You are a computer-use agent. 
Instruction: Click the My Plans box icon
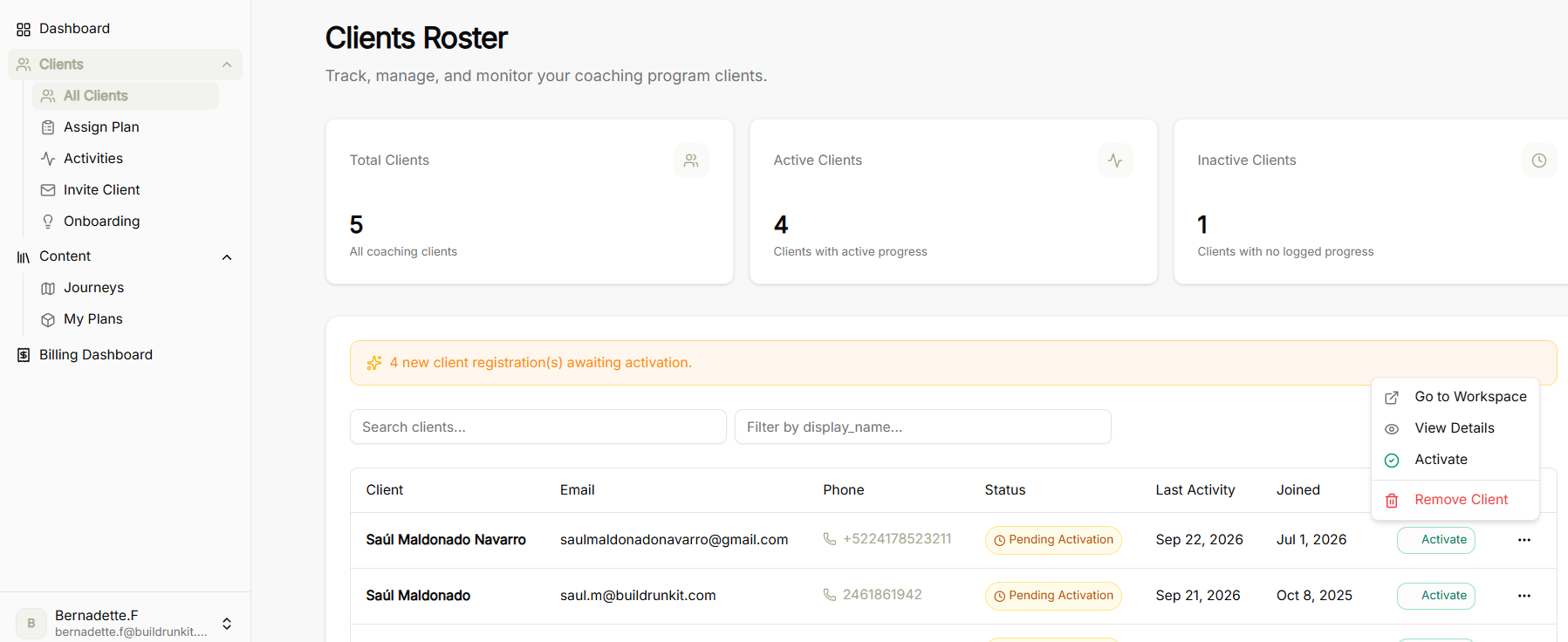[x=48, y=319]
